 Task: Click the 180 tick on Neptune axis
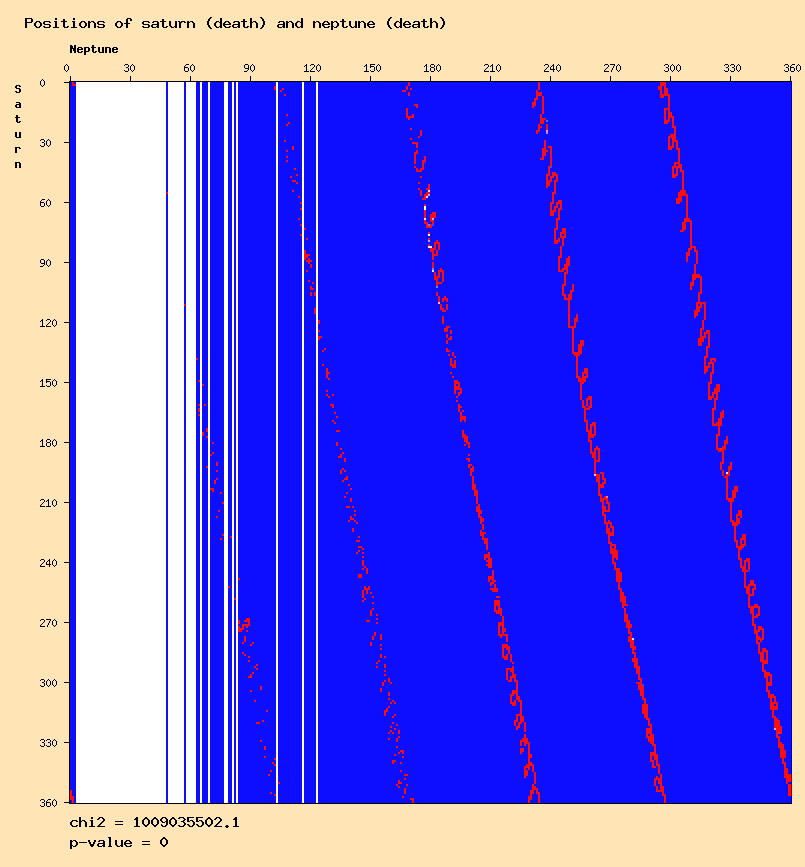(x=432, y=68)
